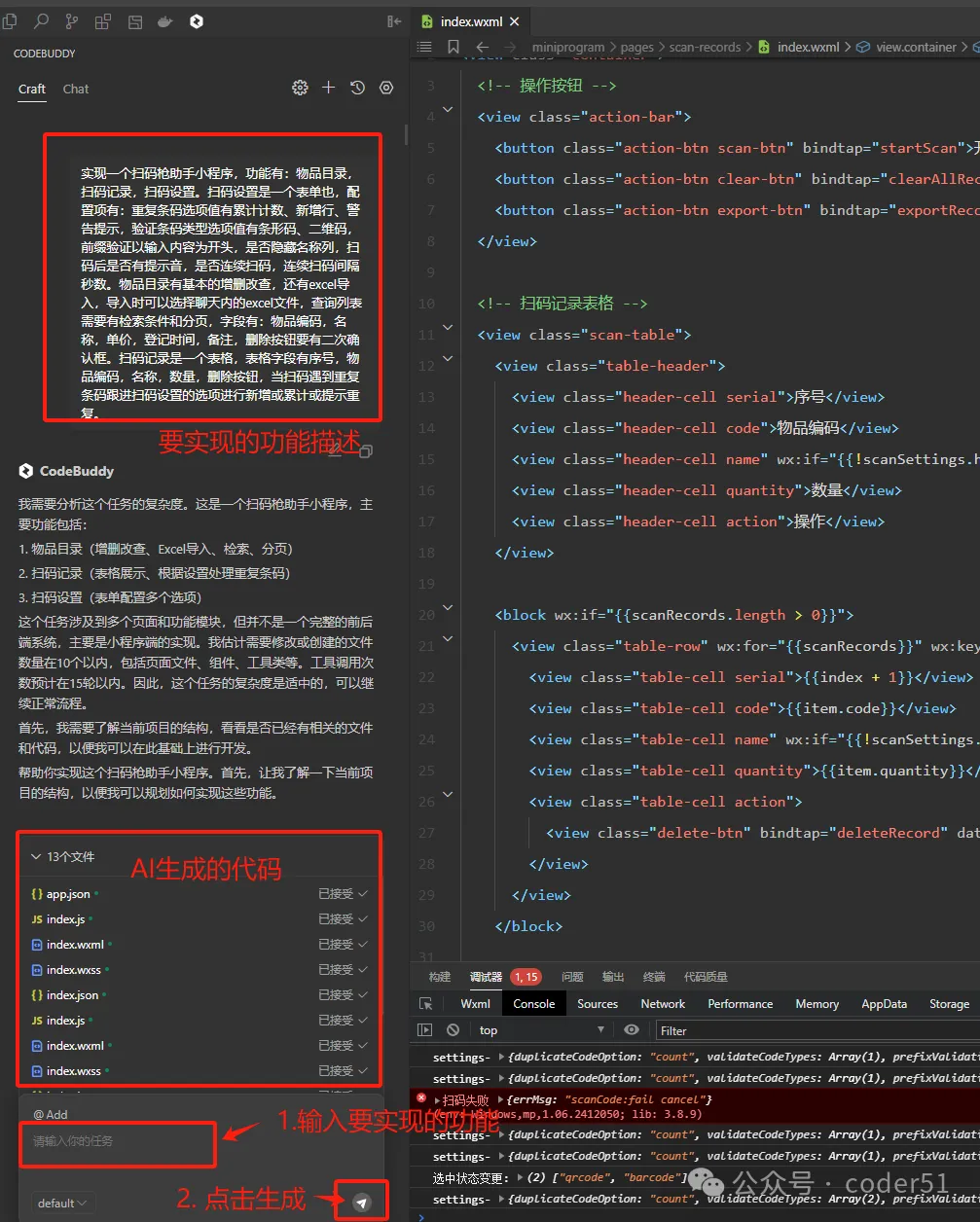980x1222 pixels.
Task: Fold the code block at line 4
Action: click(x=448, y=110)
